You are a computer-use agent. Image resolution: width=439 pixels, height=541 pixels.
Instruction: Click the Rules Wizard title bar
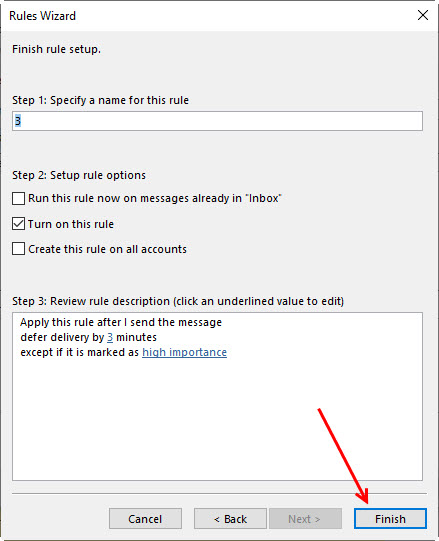tap(207, 16)
